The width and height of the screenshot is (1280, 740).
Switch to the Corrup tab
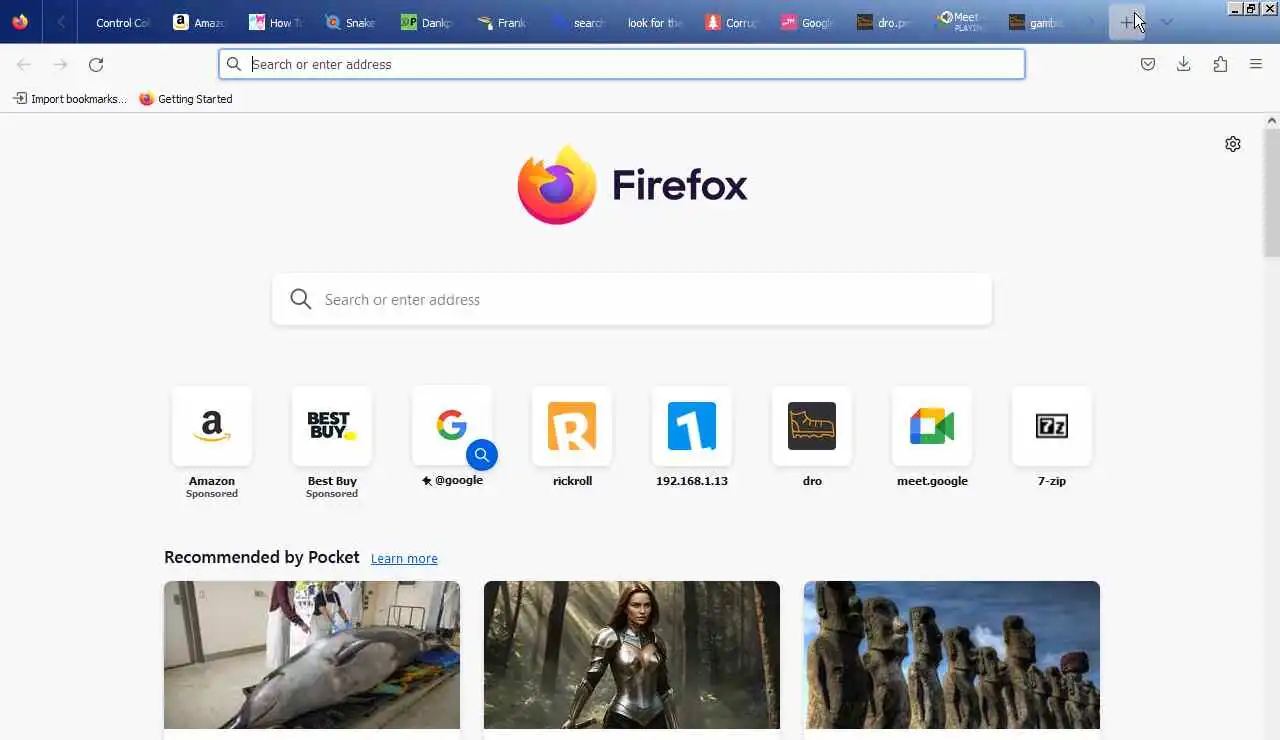[x=732, y=22]
